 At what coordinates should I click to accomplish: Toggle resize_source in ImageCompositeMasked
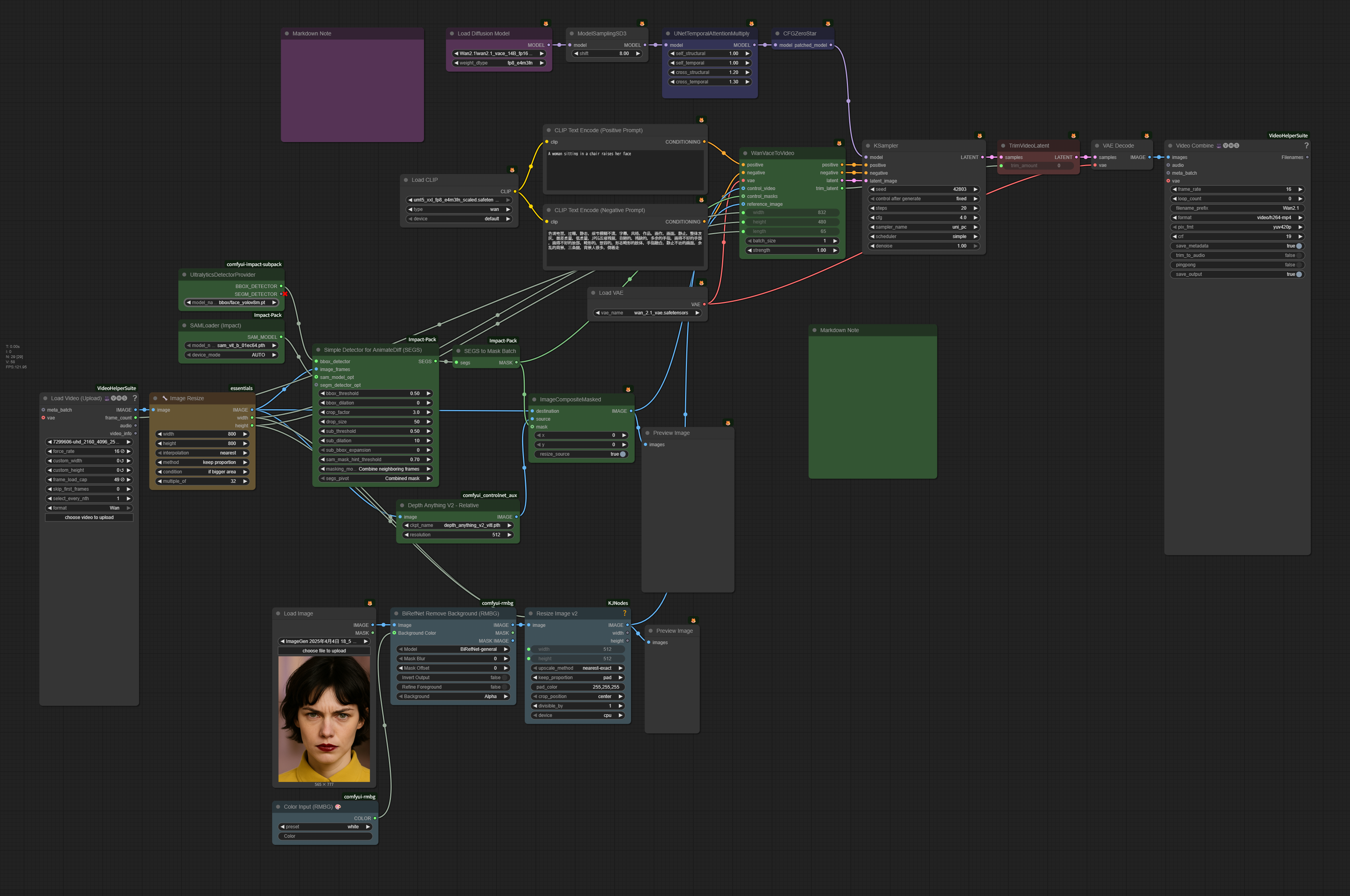pyautogui.click(x=622, y=454)
